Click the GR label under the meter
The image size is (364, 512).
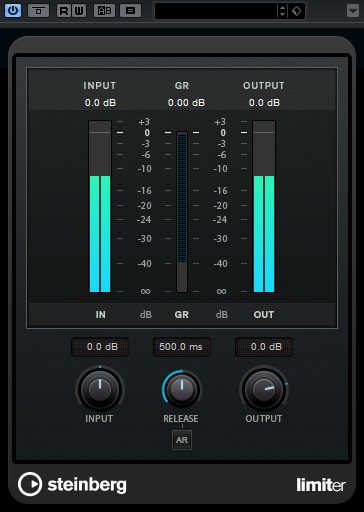pos(182,315)
